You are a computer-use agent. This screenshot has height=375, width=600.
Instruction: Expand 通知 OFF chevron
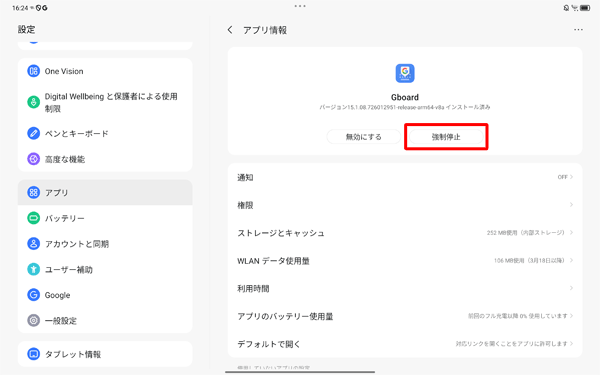(571, 177)
